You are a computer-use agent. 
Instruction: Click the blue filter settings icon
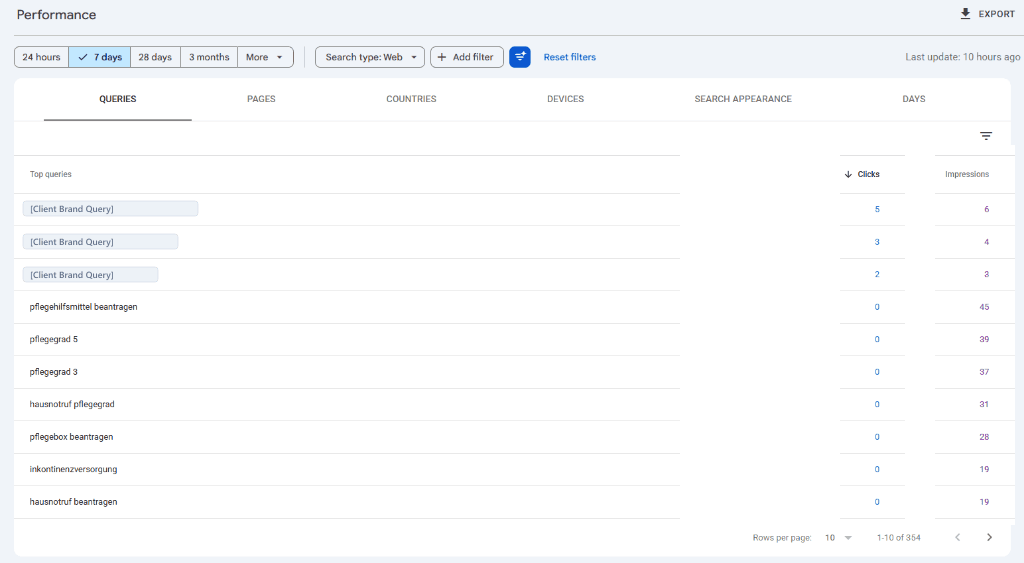520,57
